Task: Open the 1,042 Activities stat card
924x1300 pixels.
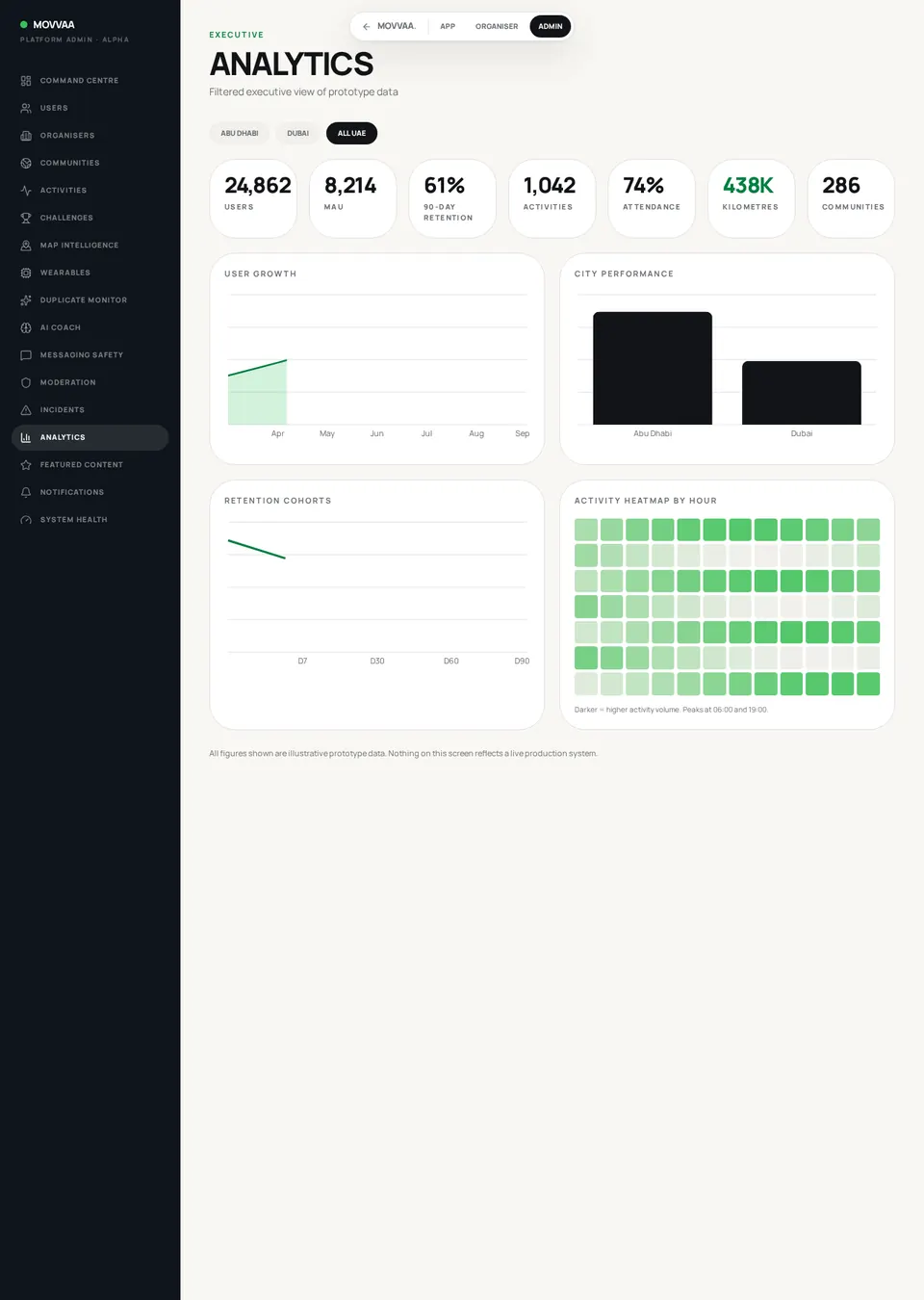Action: pyautogui.click(x=552, y=198)
